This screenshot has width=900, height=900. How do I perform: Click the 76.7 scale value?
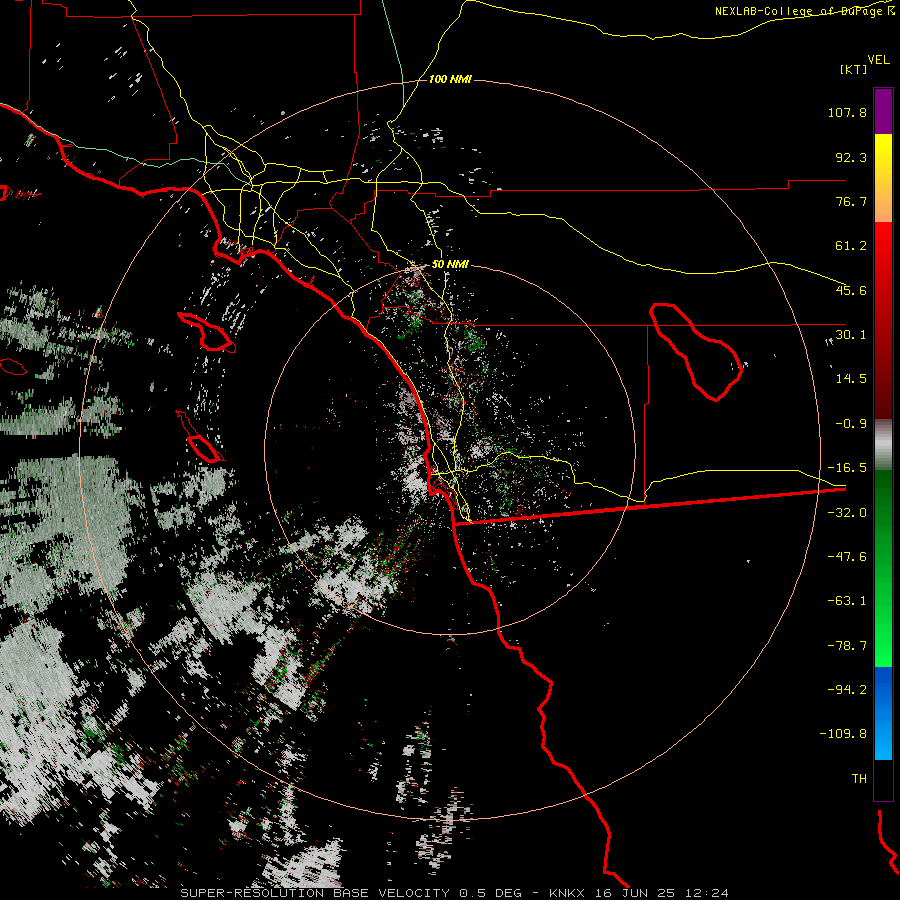851,201
